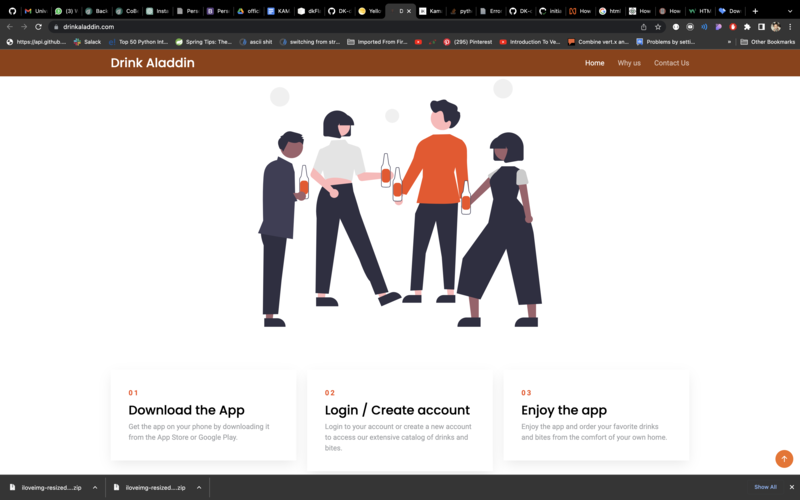
Task: Expand options for first downloaded zip file
Action: pos(95,487)
